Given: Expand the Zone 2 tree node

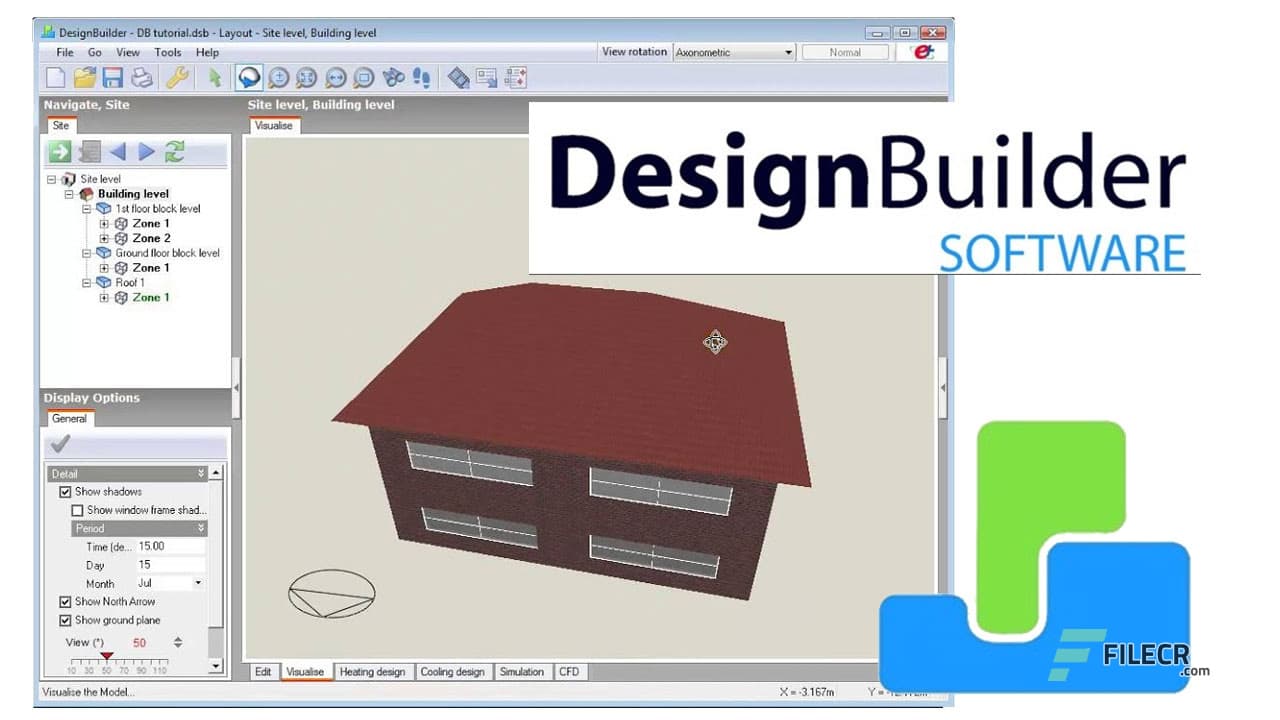Looking at the screenshot, I should (x=104, y=238).
